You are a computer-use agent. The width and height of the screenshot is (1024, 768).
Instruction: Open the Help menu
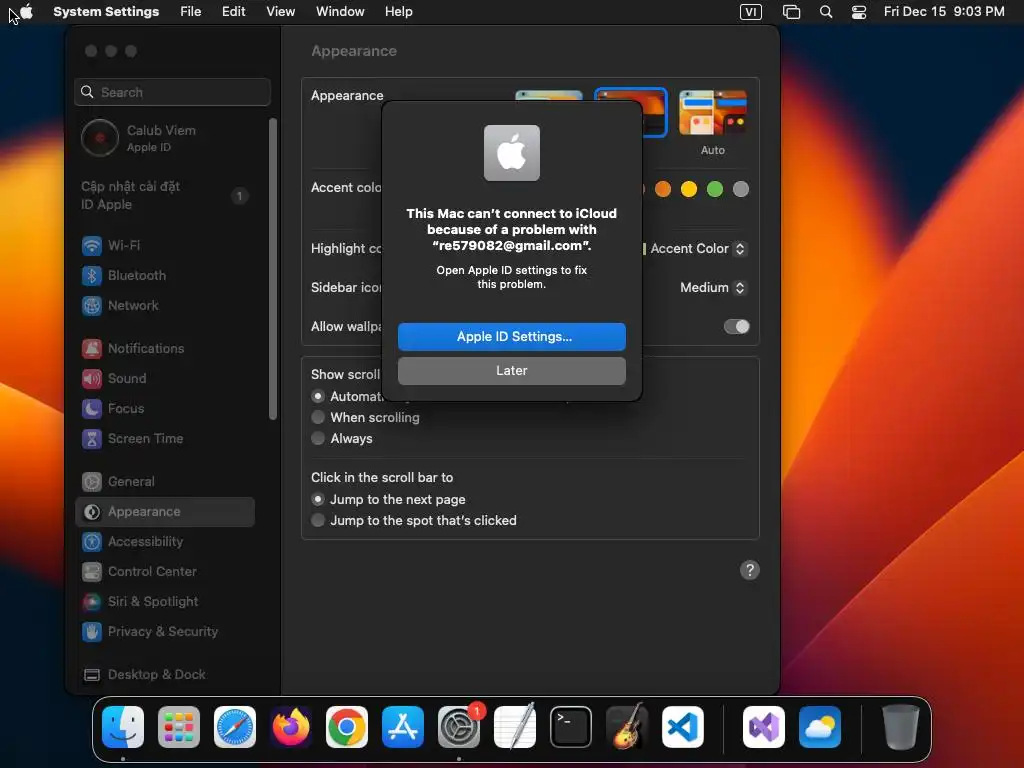click(398, 12)
